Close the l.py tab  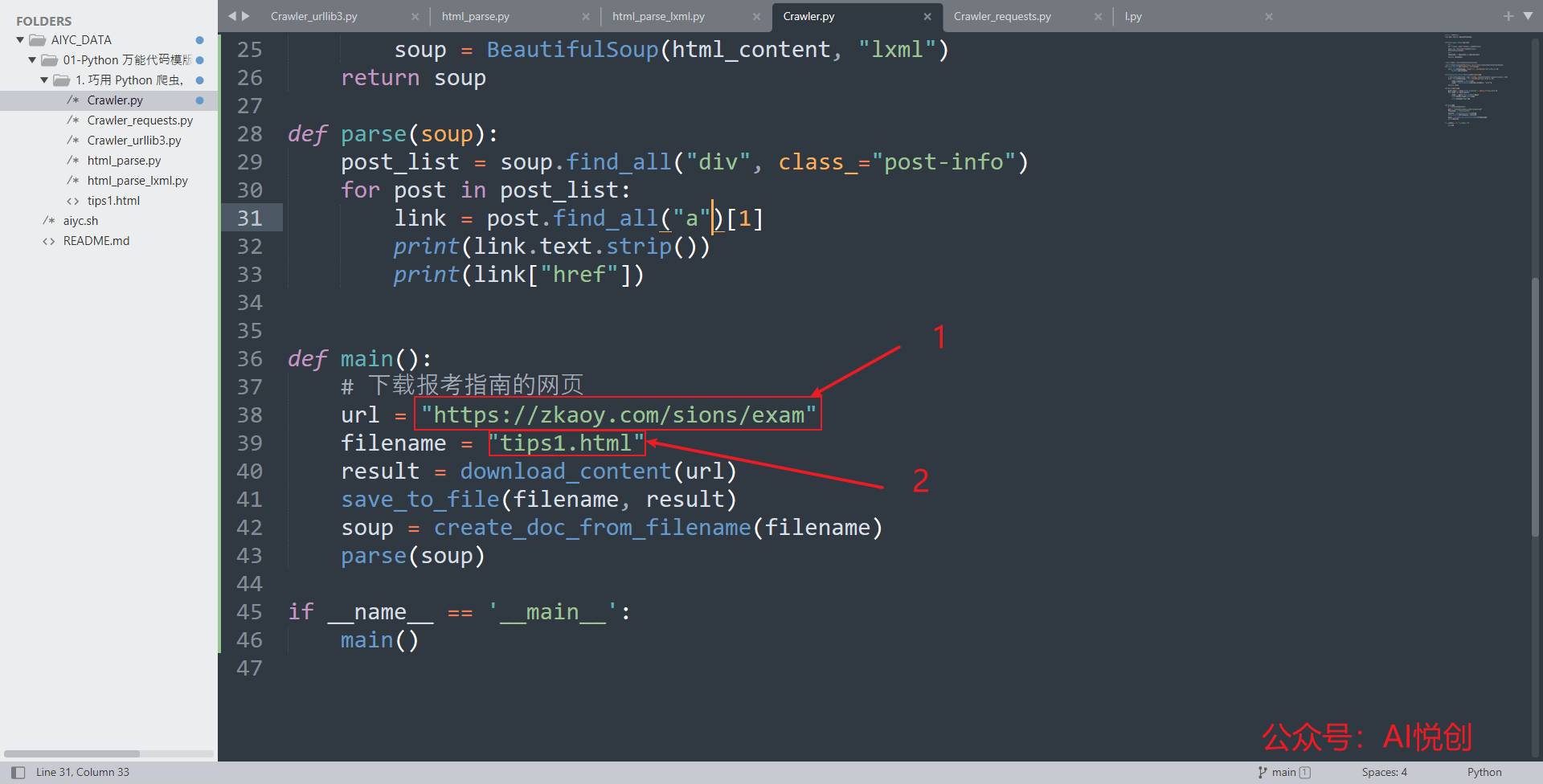(x=1269, y=16)
